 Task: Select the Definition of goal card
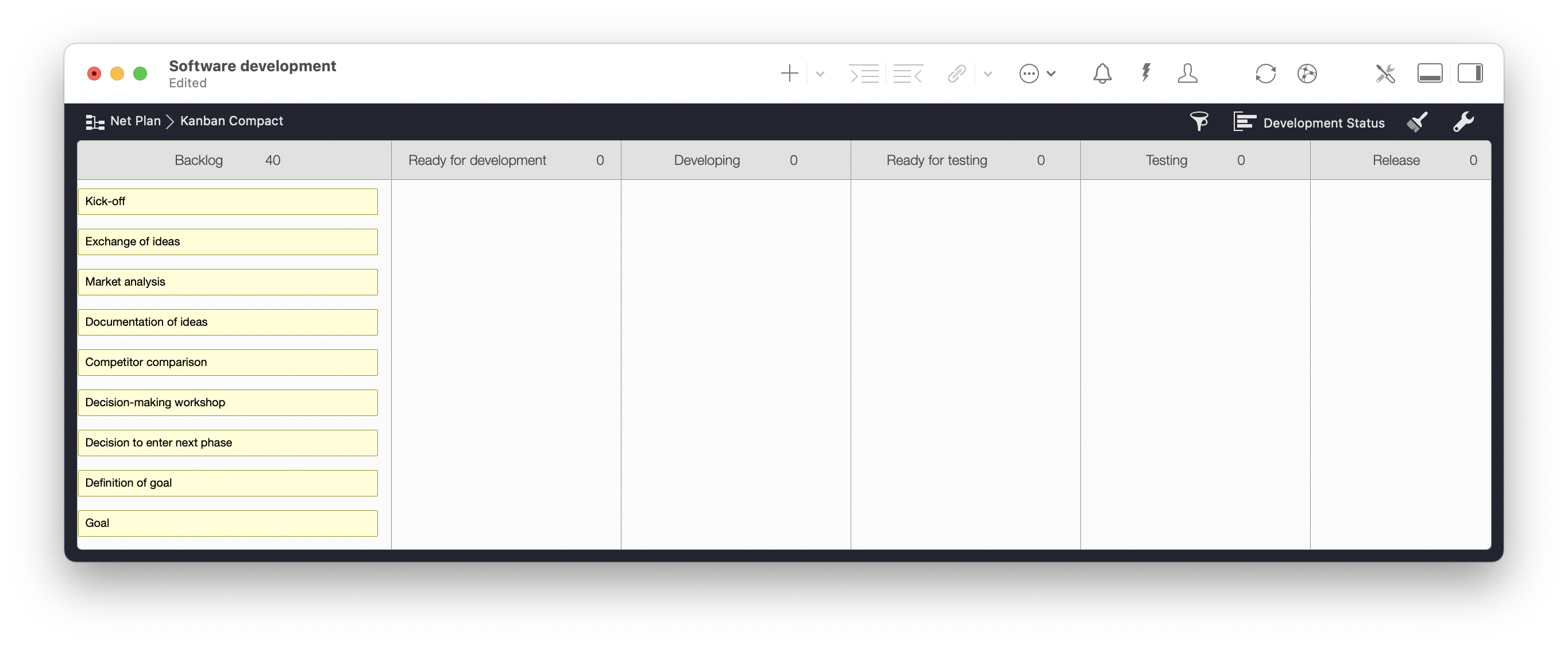(227, 483)
